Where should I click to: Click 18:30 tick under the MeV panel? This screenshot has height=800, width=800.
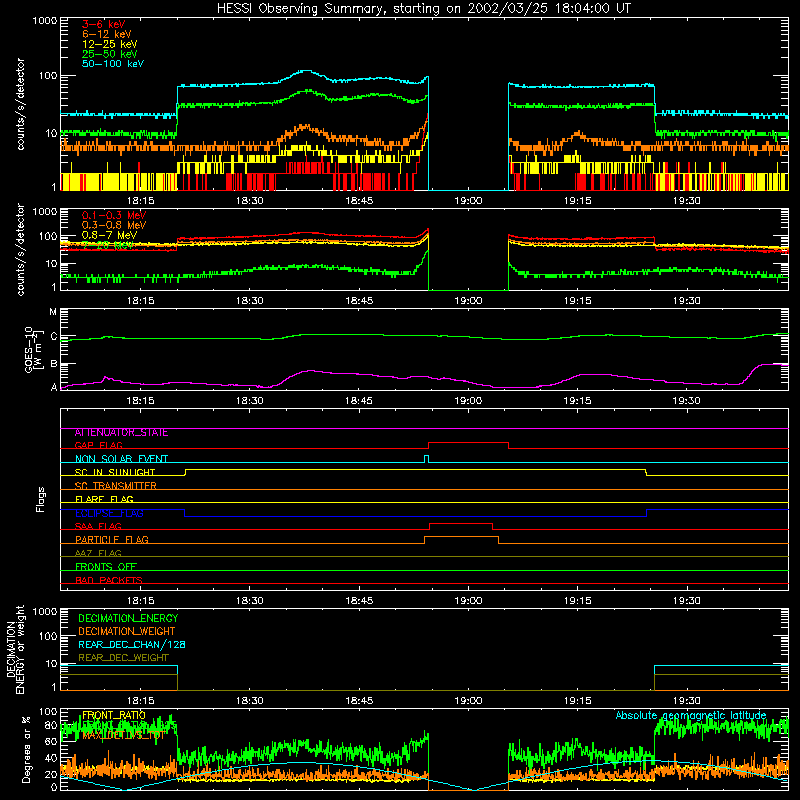tap(249, 301)
